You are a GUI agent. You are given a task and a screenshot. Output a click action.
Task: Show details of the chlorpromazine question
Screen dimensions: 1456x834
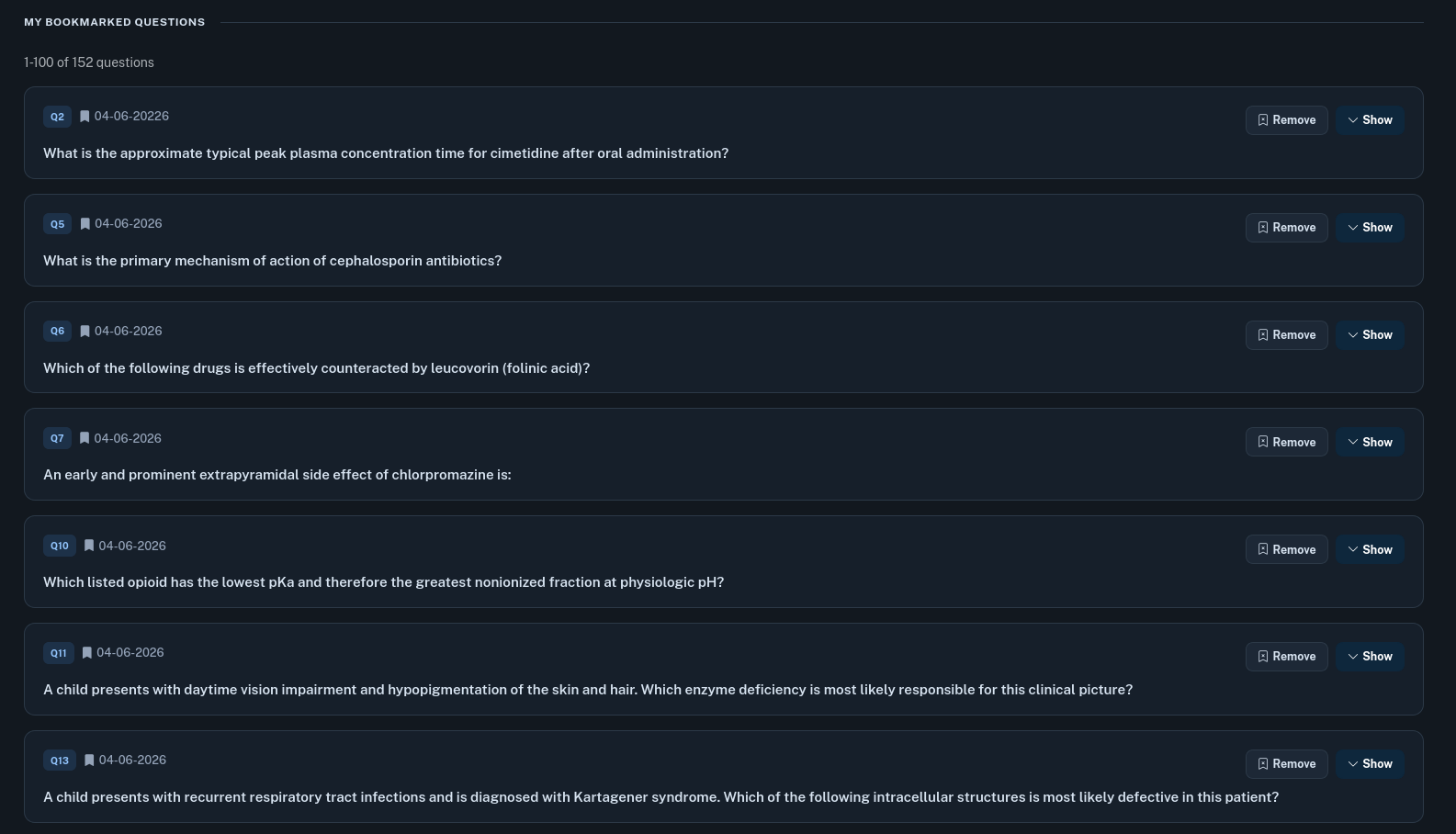pos(1370,442)
